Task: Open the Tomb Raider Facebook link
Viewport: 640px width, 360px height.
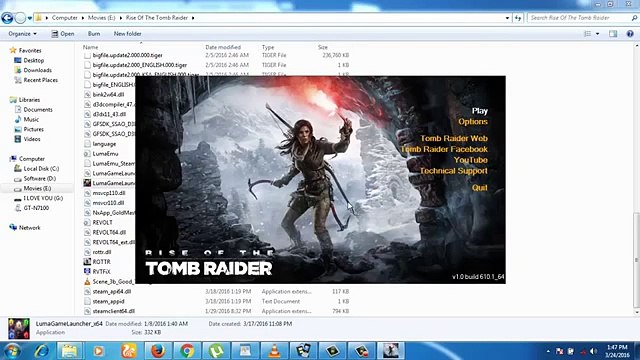Action: tap(444, 149)
